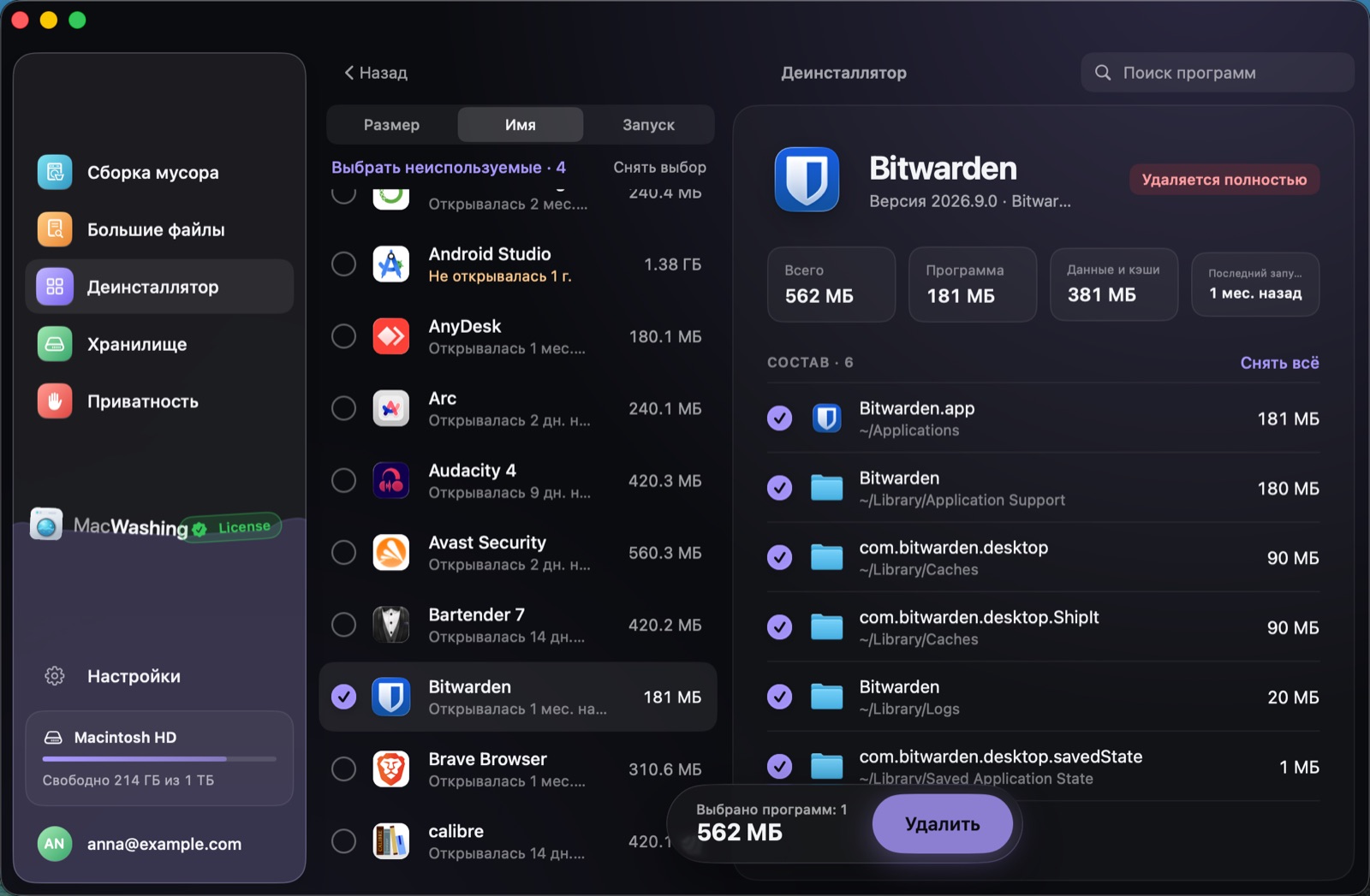Click the com.bitwarden.desktop.savedState folder icon
1370x896 pixels.
(826, 767)
